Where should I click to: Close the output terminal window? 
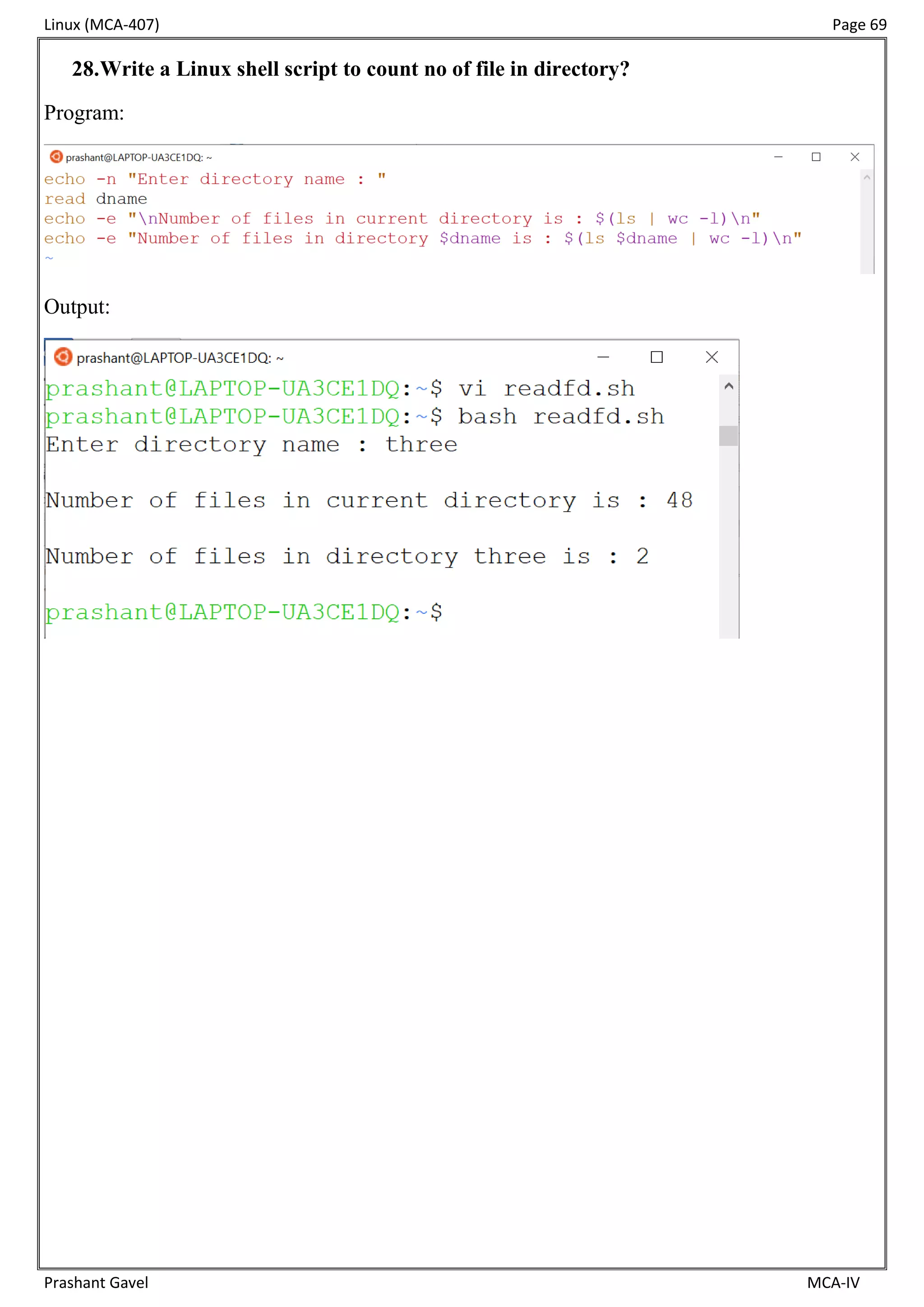tap(712, 357)
